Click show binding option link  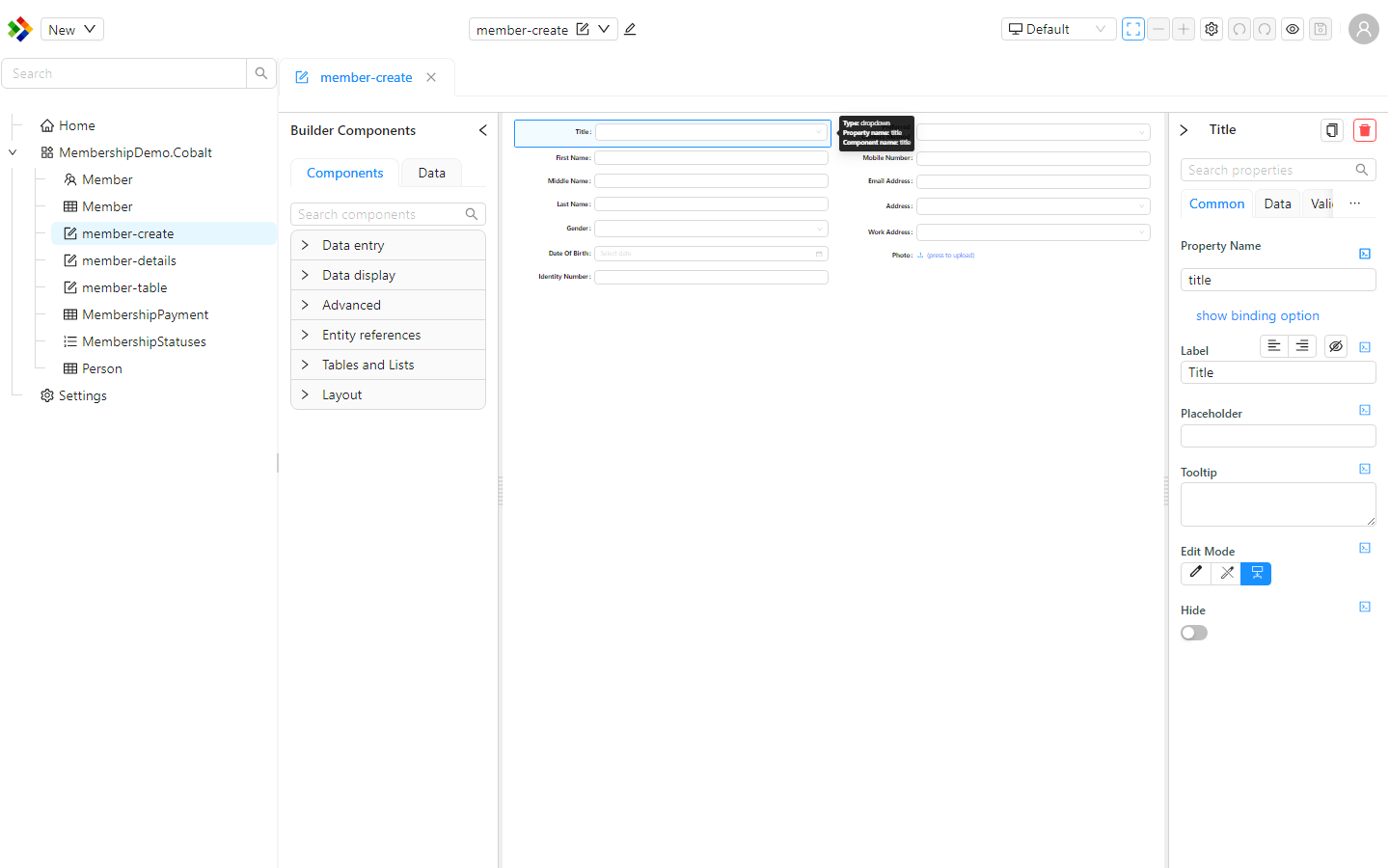click(x=1257, y=315)
